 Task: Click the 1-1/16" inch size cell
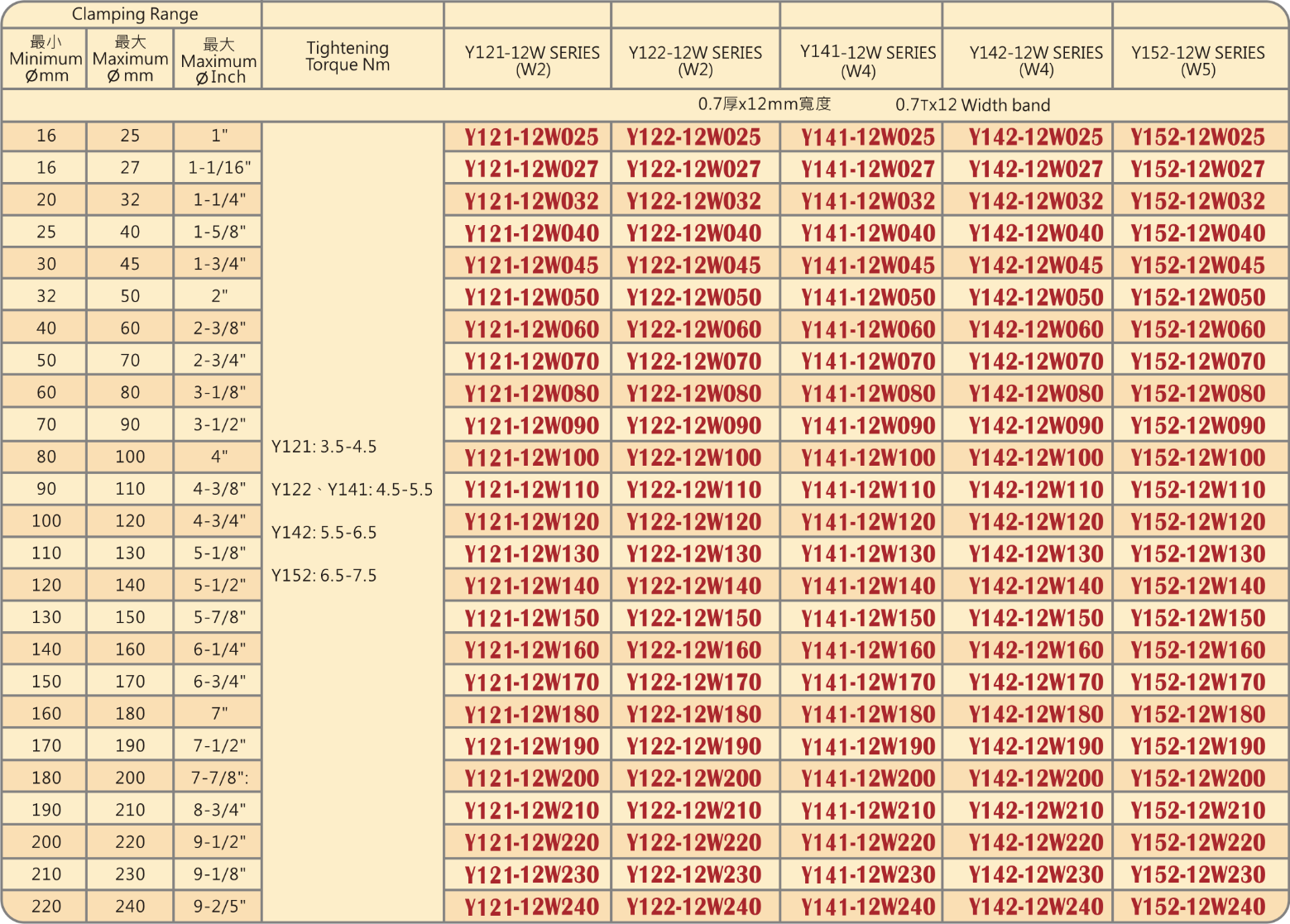[x=219, y=168]
